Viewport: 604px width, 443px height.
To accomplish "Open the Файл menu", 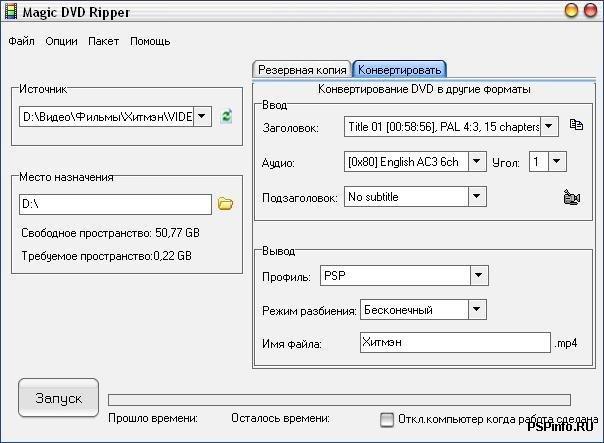I will pos(21,42).
